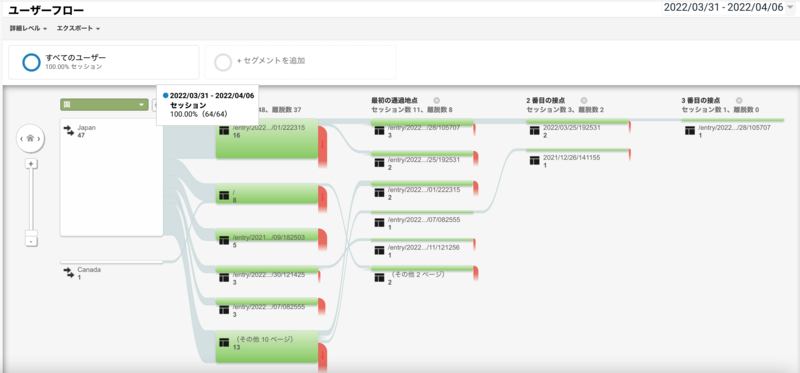Click page icon of /09/182503 node
The width and height of the screenshot is (800, 373).
(x=223, y=240)
